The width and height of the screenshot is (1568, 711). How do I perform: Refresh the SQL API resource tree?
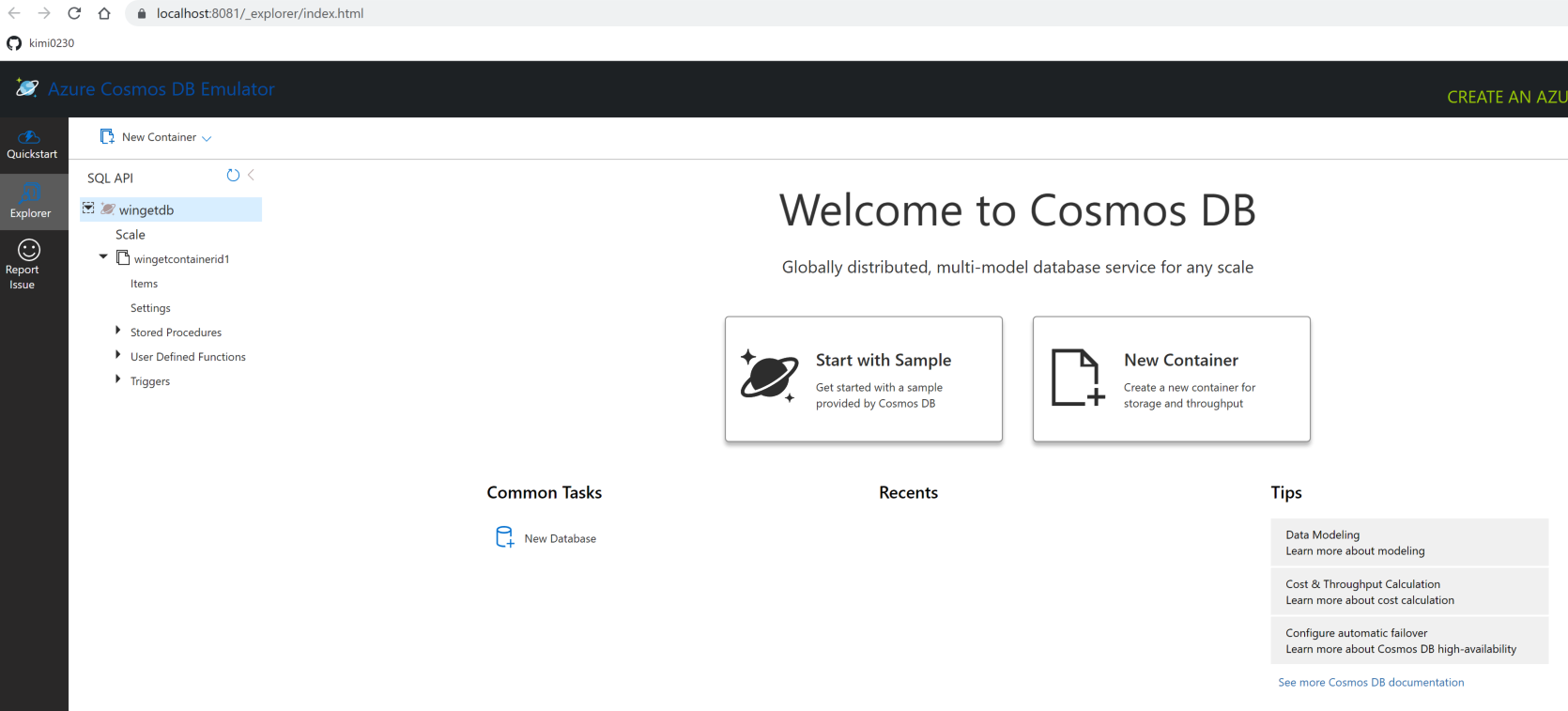pos(233,176)
